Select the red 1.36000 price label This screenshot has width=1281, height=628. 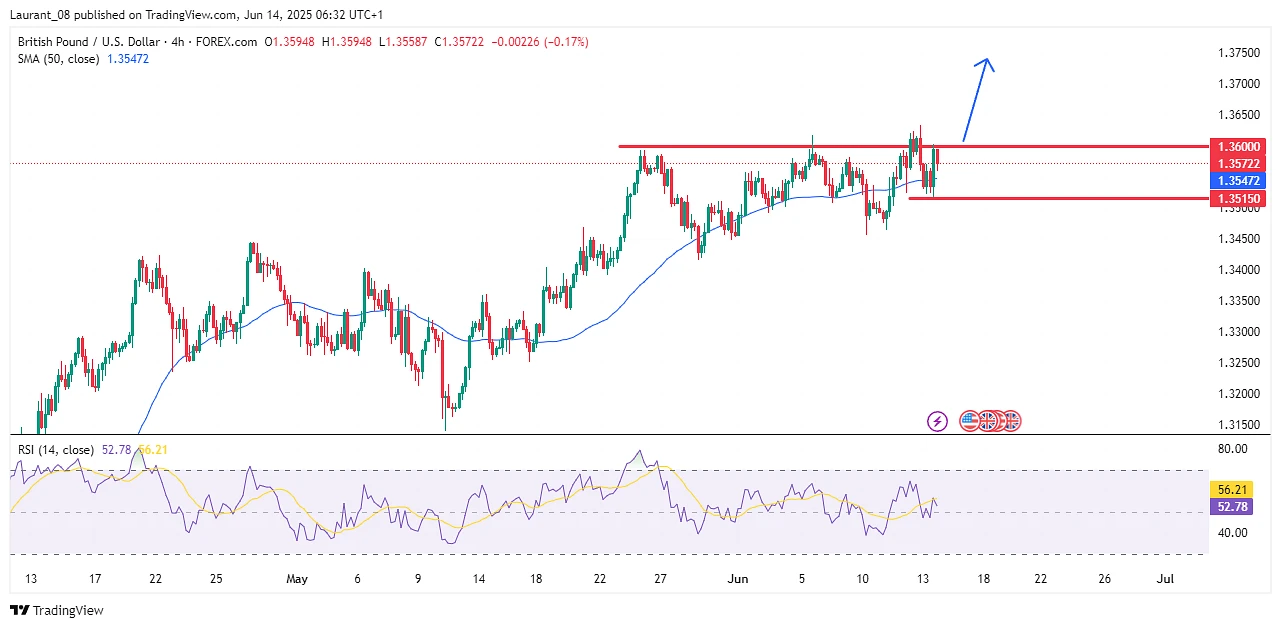click(x=1238, y=146)
